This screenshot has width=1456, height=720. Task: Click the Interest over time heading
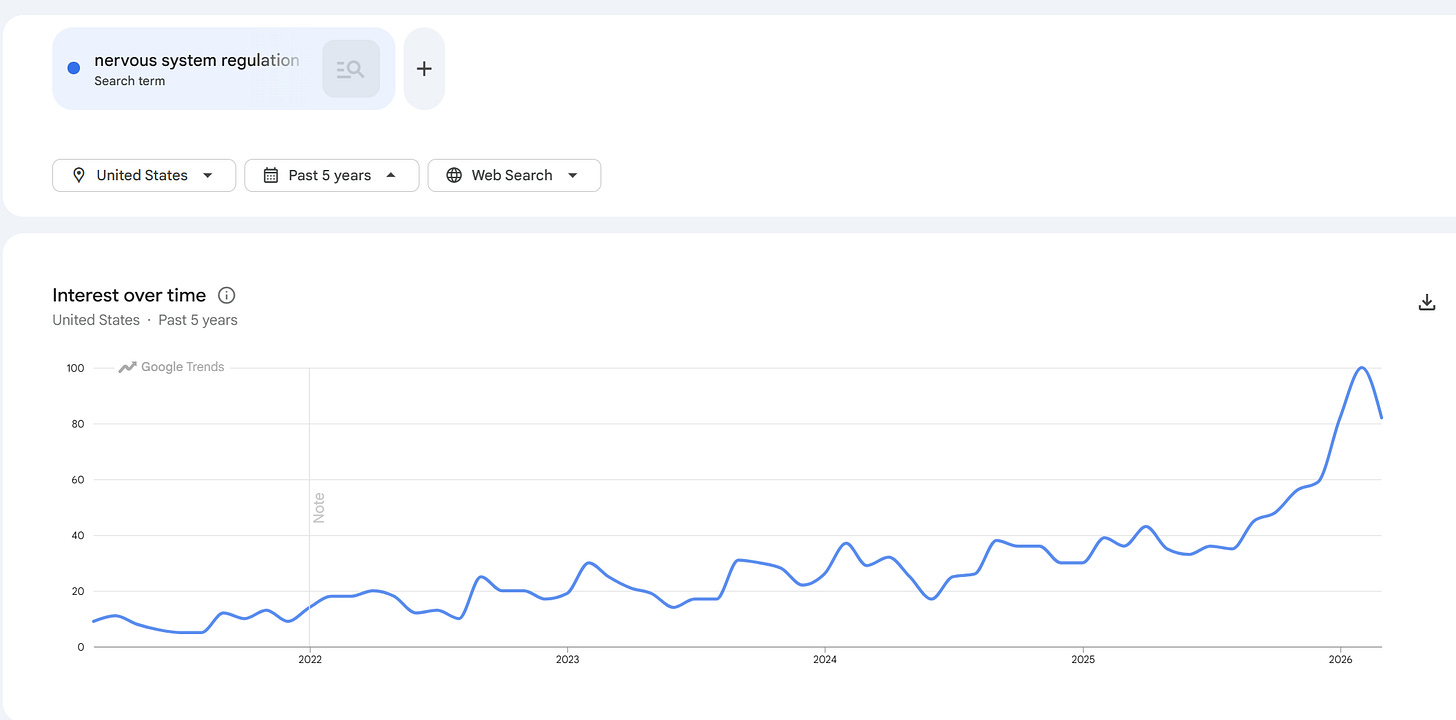pyautogui.click(x=129, y=295)
